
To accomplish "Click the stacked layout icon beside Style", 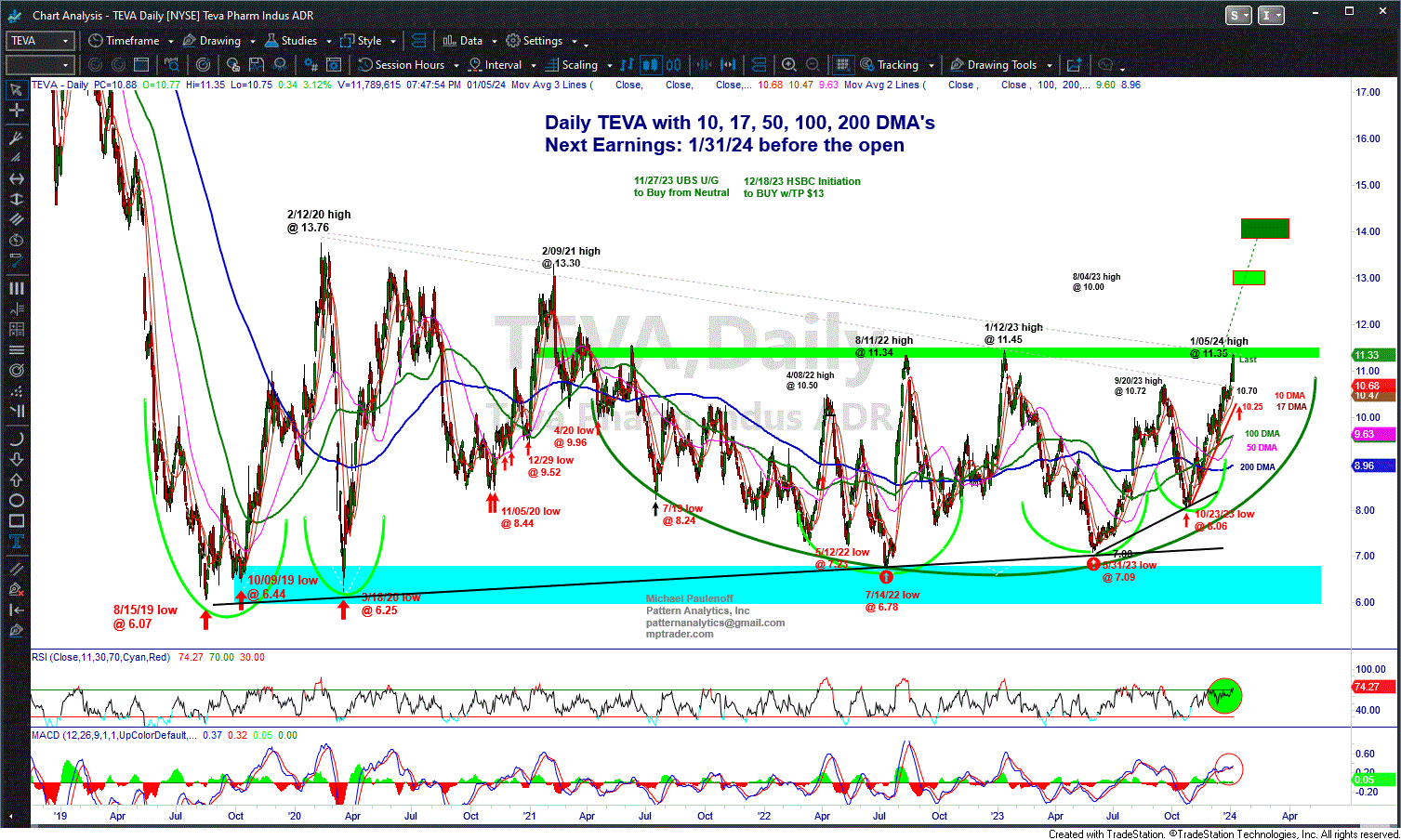I will click(x=418, y=41).
